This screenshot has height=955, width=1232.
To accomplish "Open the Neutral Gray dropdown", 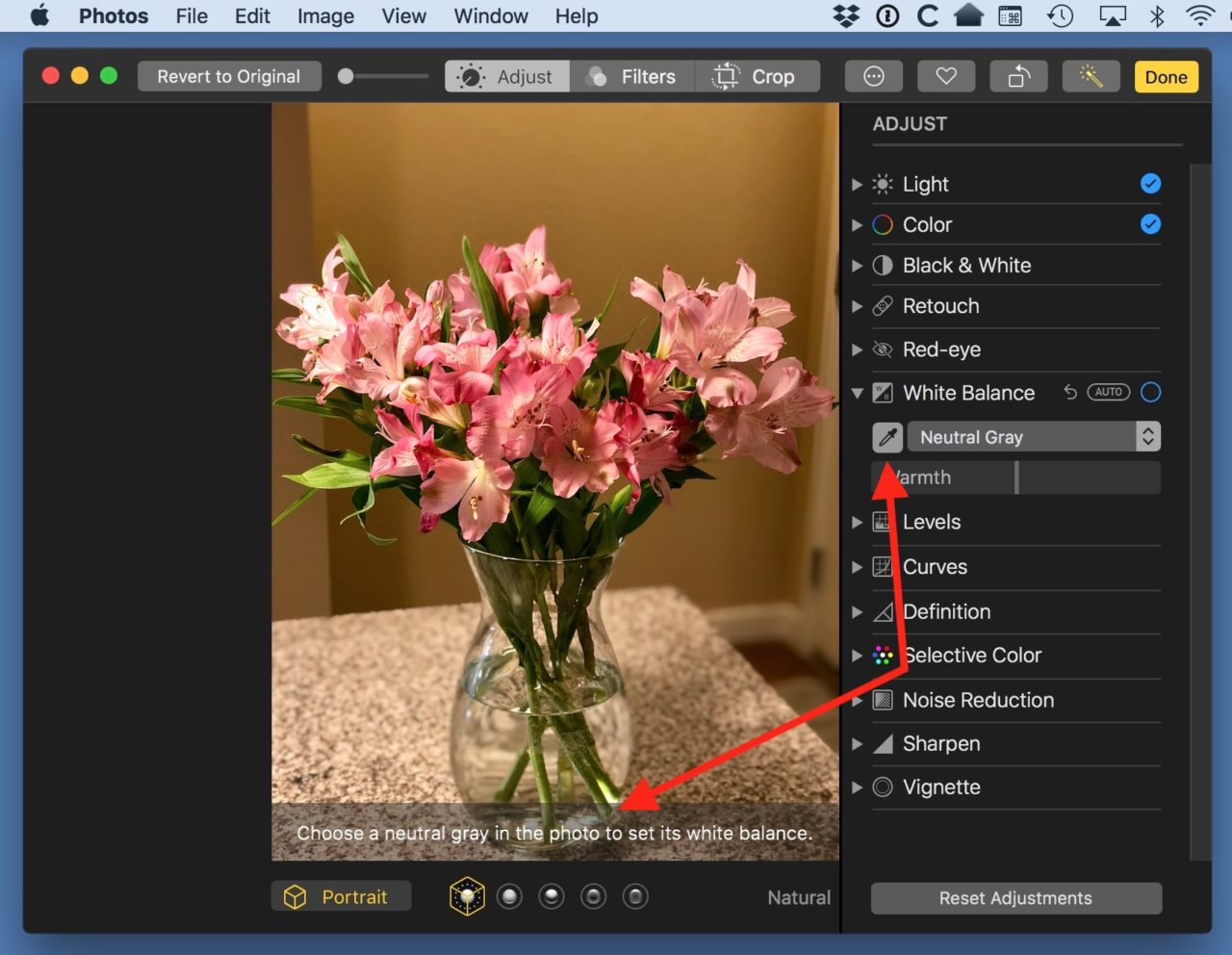I will click(x=1035, y=437).
